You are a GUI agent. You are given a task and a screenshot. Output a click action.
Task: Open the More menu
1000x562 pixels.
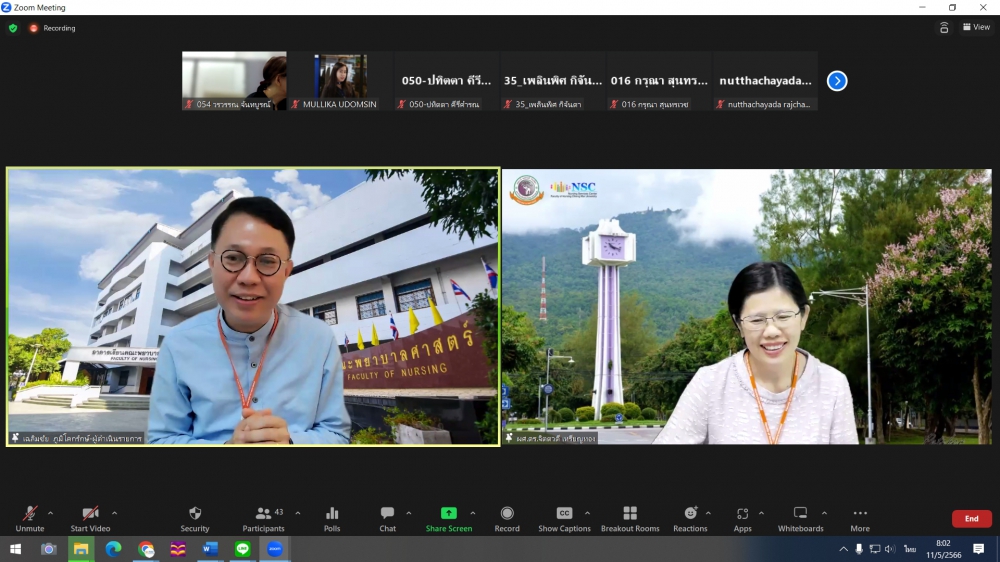tap(860, 513)
